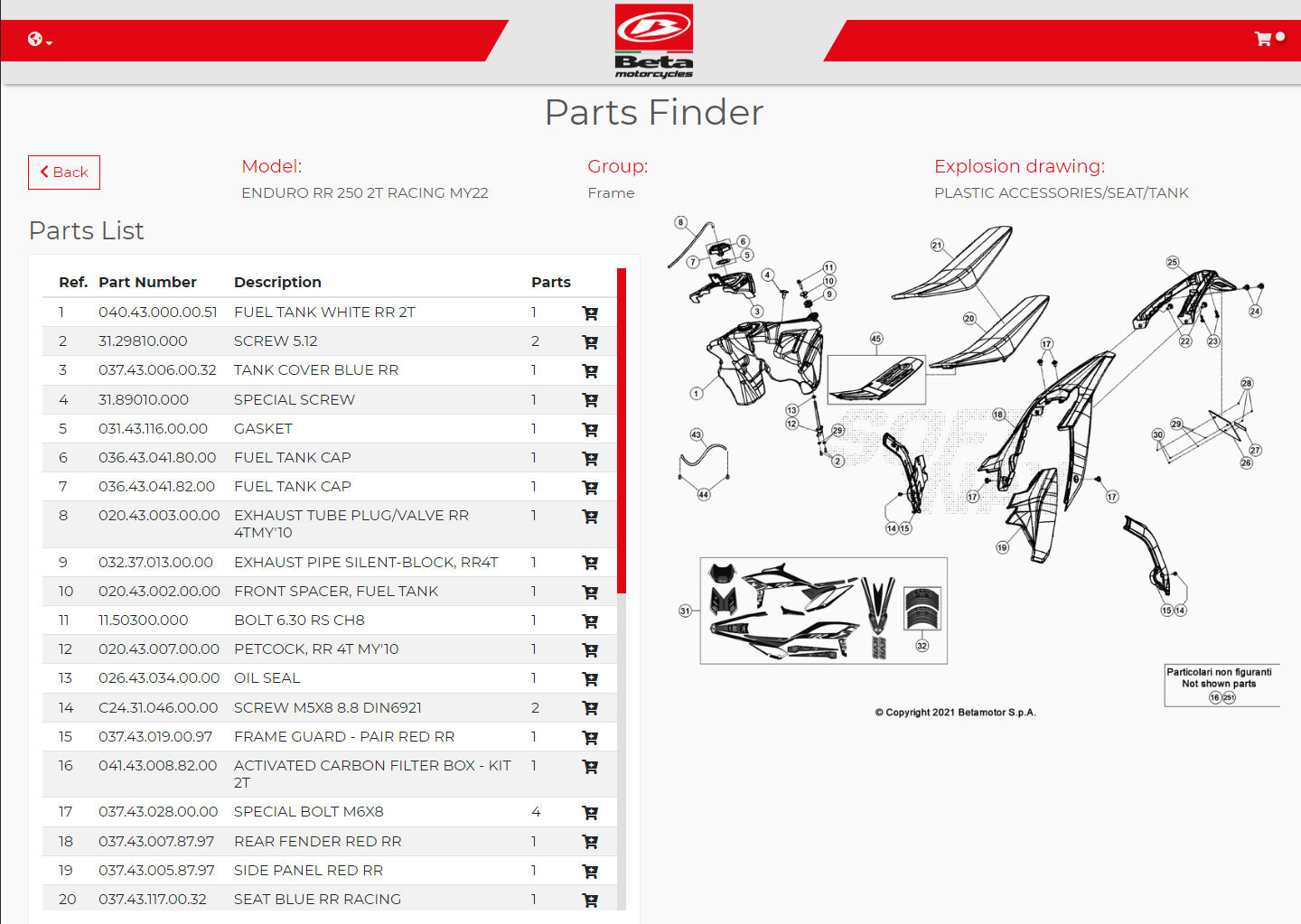Click the OIL SEAL description text
This screenshot has height=924, width=1301.
267,678
